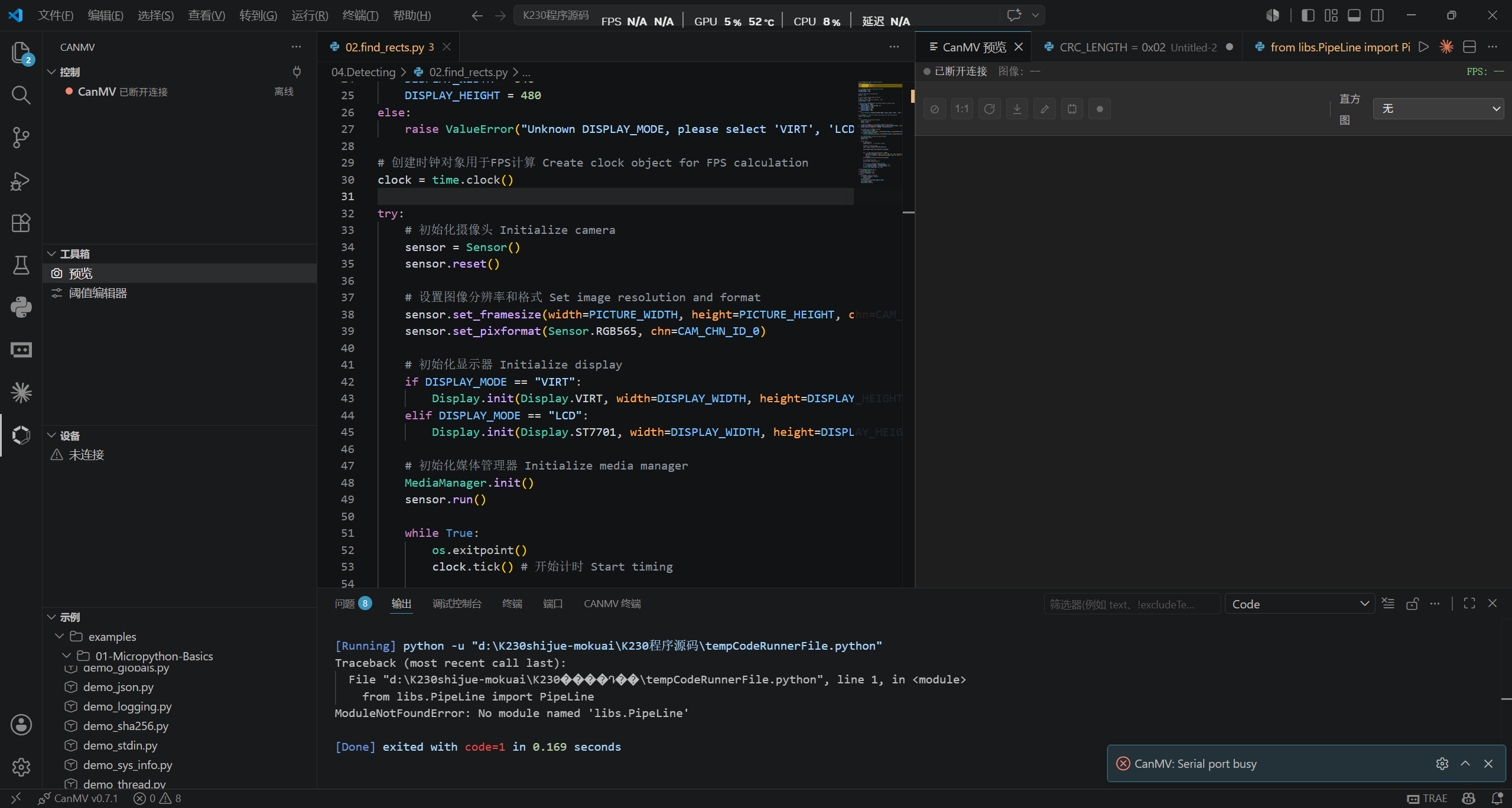Click the output filter input field

[1132, 604]
